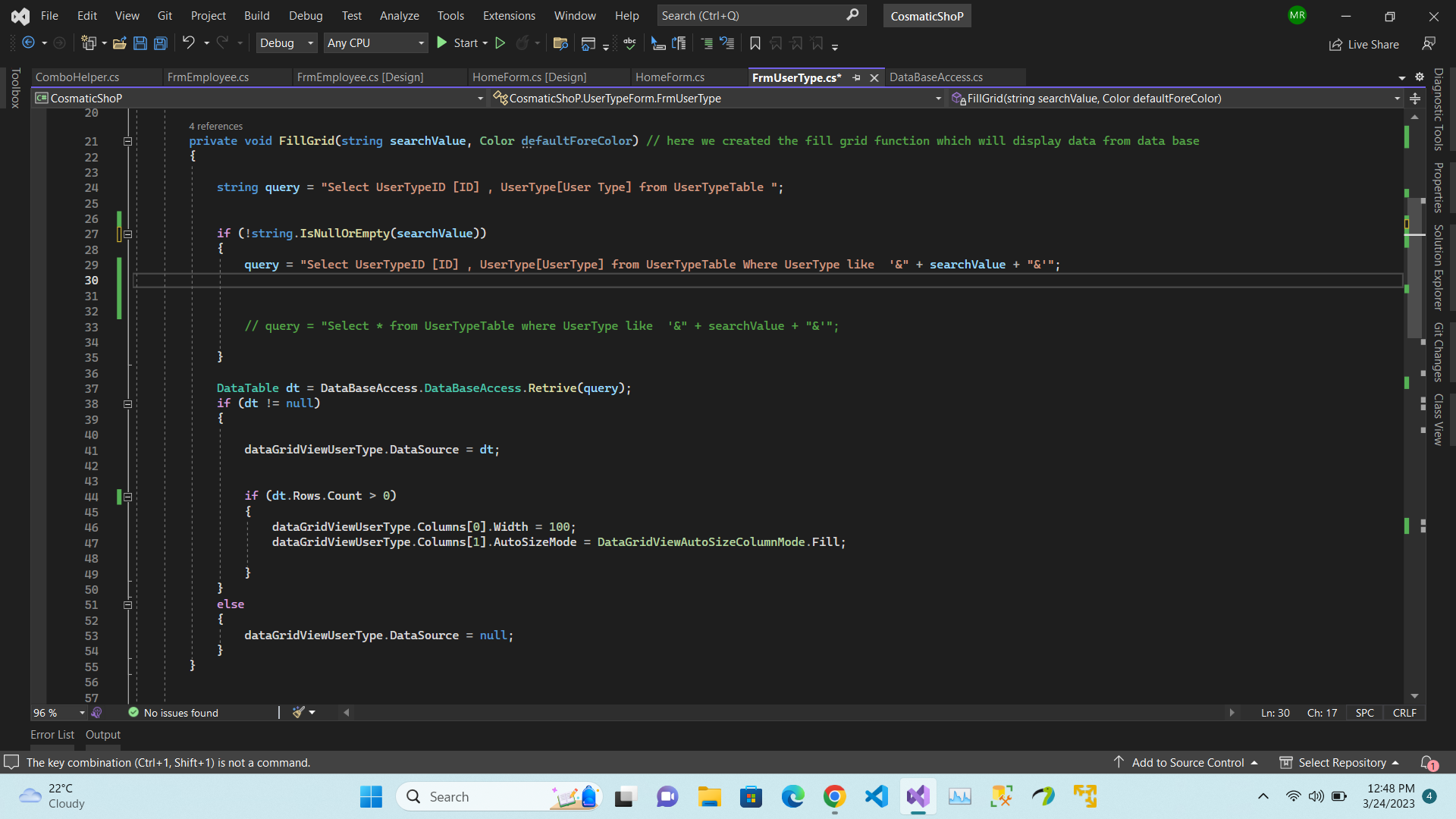Start Without Debugging with the hollow play icon
Screen dimensions: 1456x819
pos(500,43)
